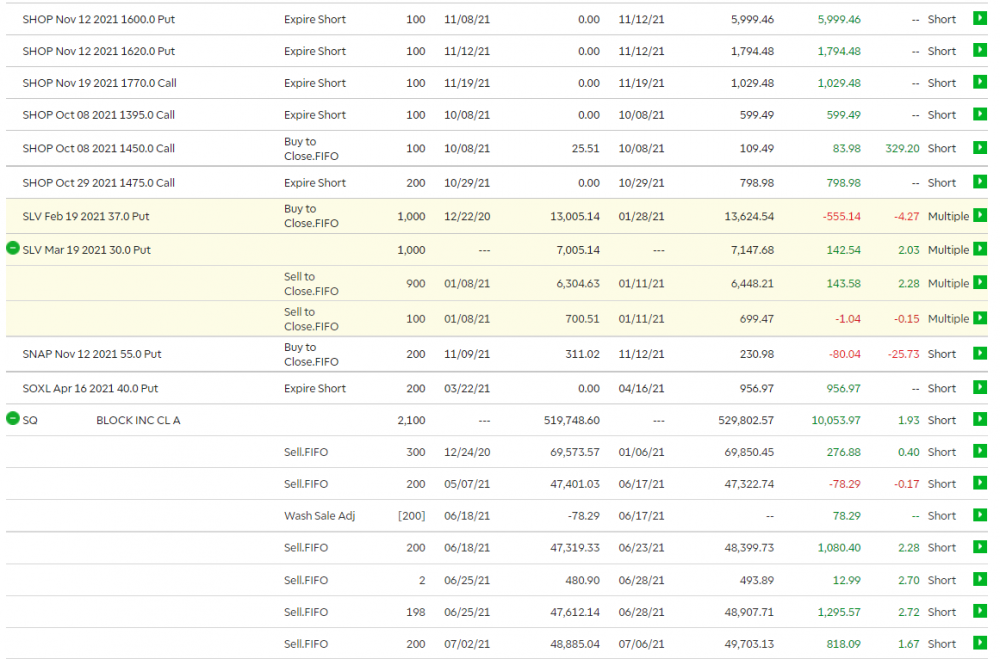Collapse the SLV Mar 19 2021 30.0 Put group

[x=13, y=248]
